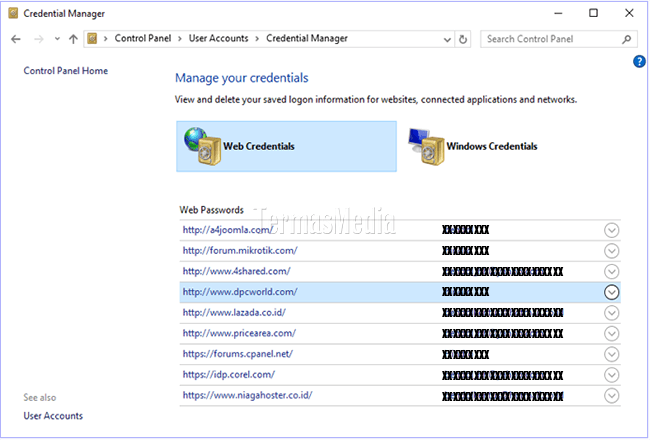
Task: Close the Credential Manager window
Action: coord(629,13)
